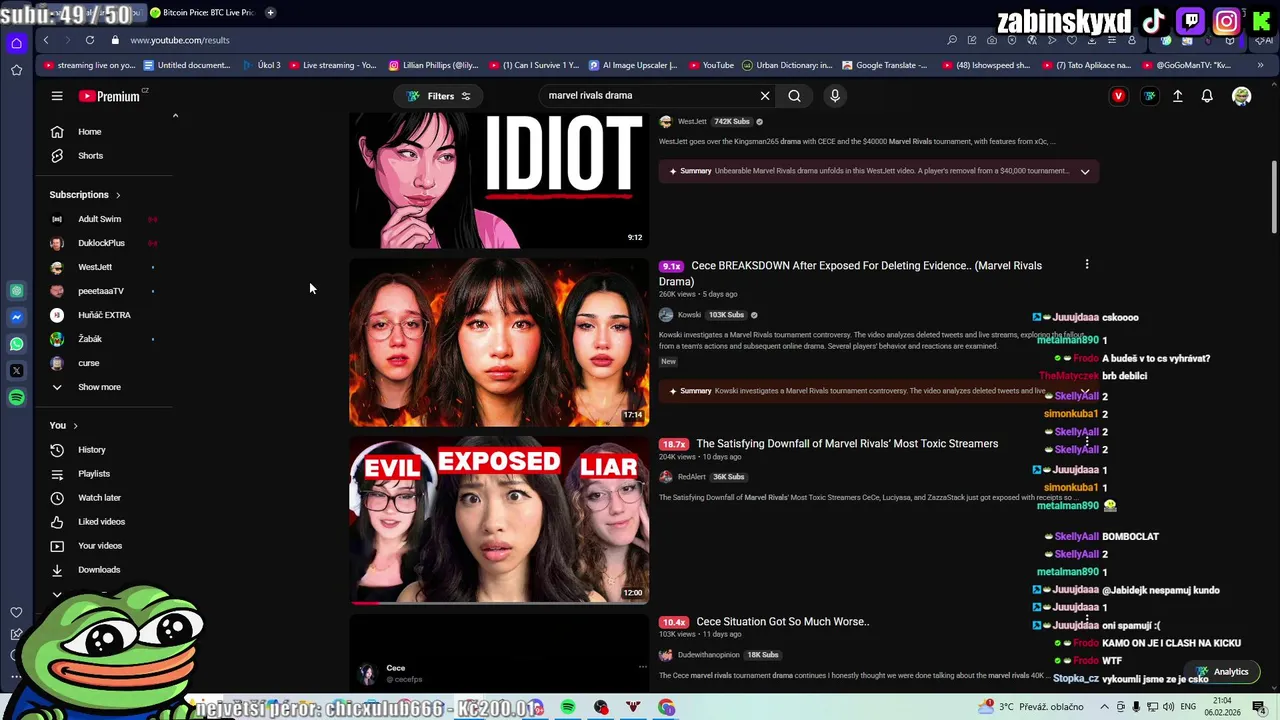Screen dimensions: 1280x720
Task: Open the WestJett channel under the first video
Action: pyautogui.click(x=692, y=122)
